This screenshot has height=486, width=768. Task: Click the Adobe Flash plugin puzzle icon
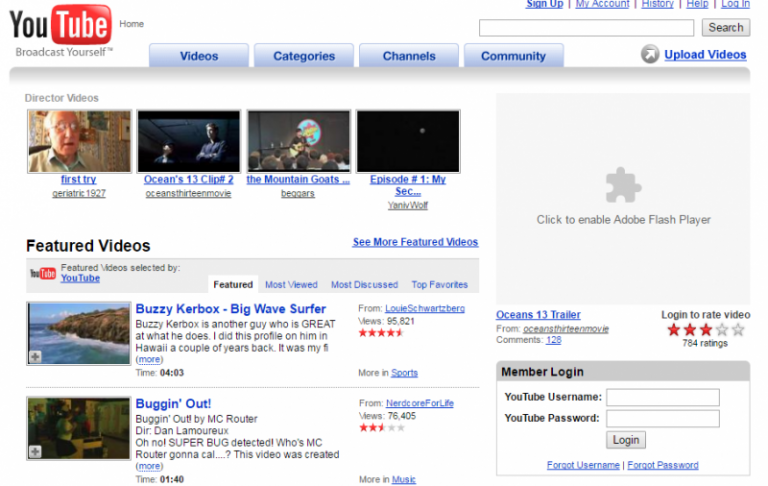coord(623,185)
